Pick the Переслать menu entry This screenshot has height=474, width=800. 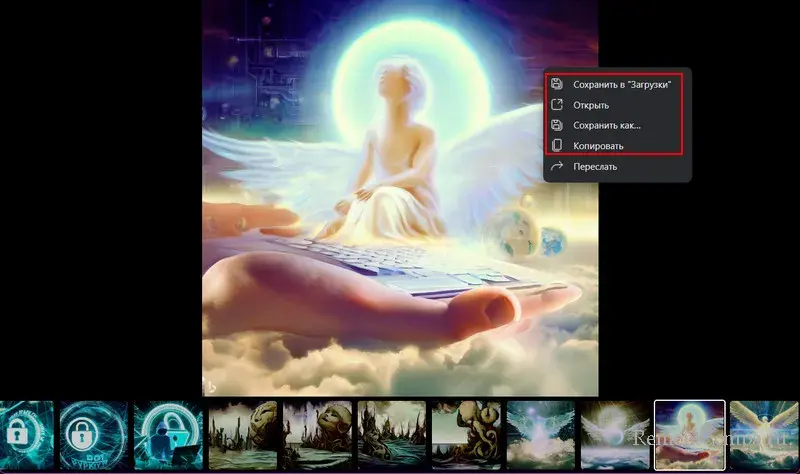pyautogui.click(x=595, y=166)
